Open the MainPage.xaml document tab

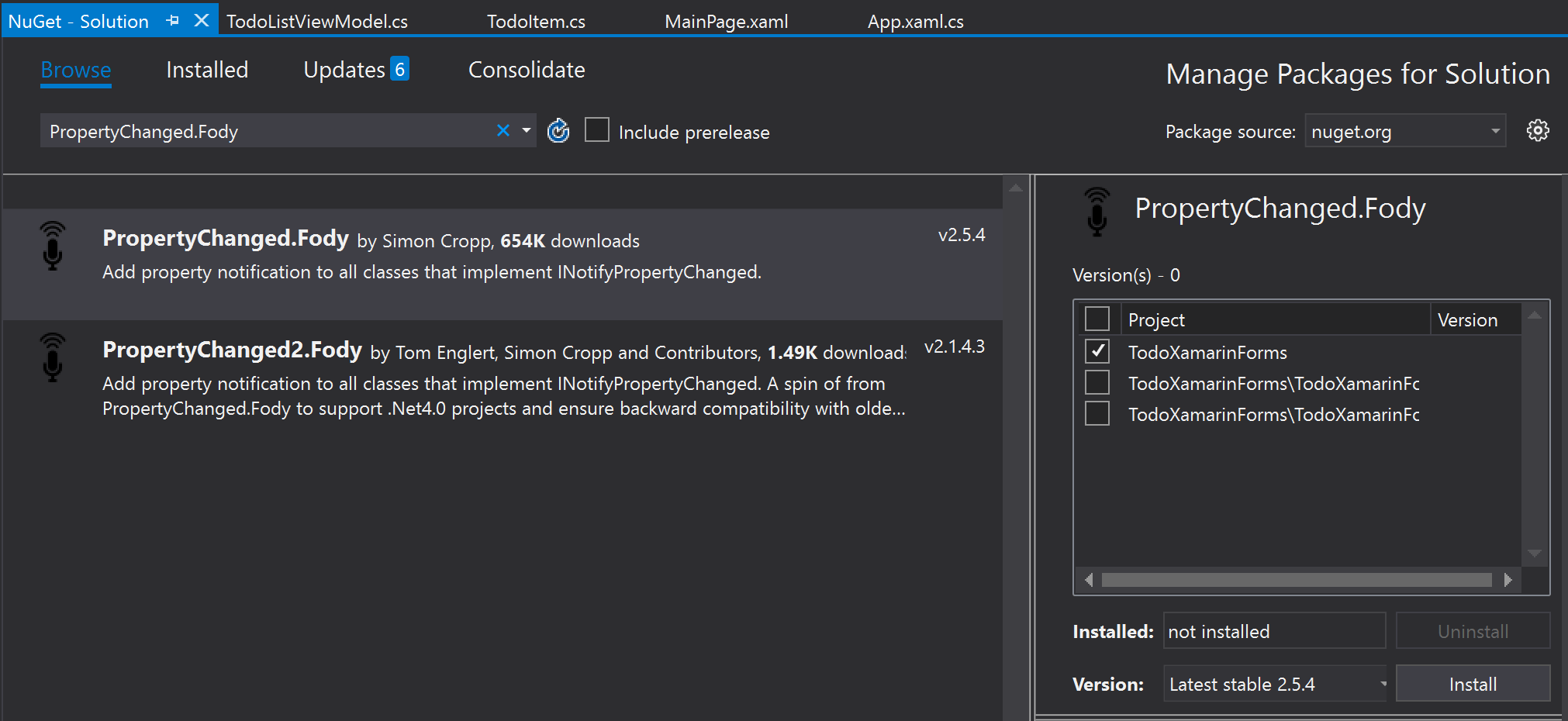tap(726, 21)
